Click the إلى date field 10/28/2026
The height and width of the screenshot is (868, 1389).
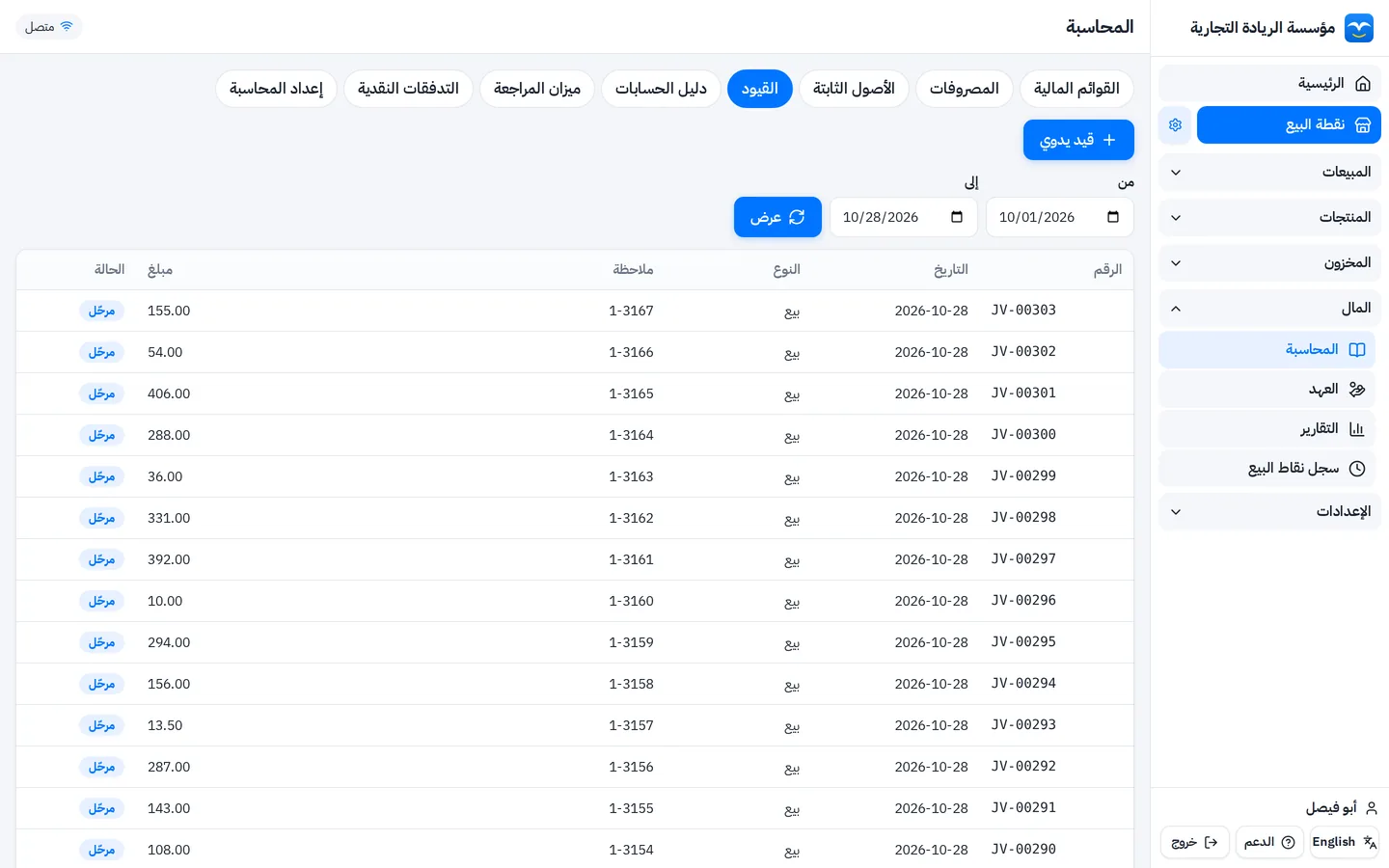click(903, 217)
